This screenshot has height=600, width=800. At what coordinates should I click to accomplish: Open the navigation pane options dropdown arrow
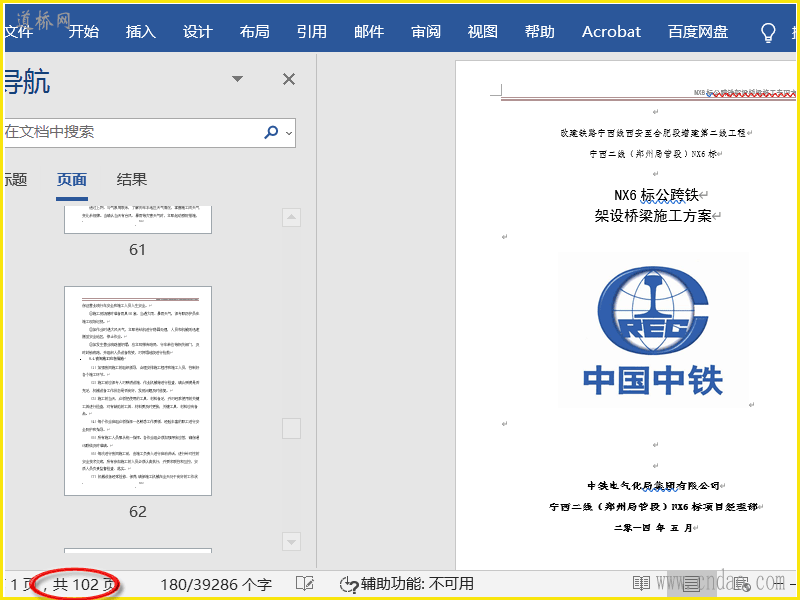(x=237, y=79)
